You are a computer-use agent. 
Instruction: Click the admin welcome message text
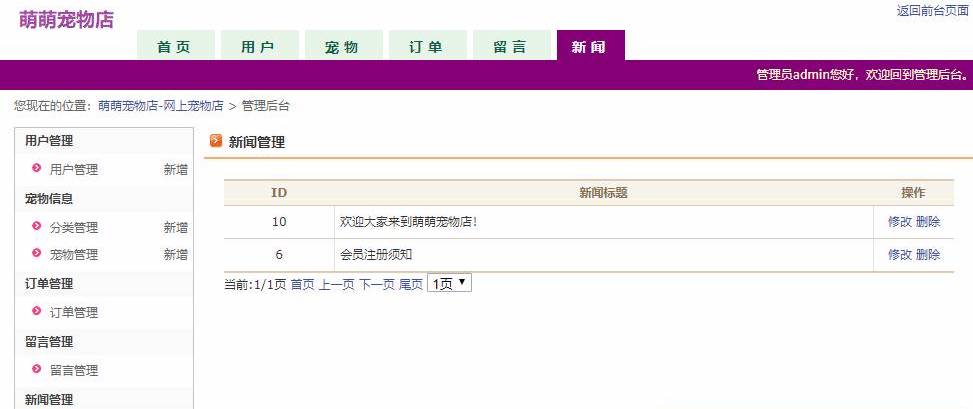(x=862, y=75)
